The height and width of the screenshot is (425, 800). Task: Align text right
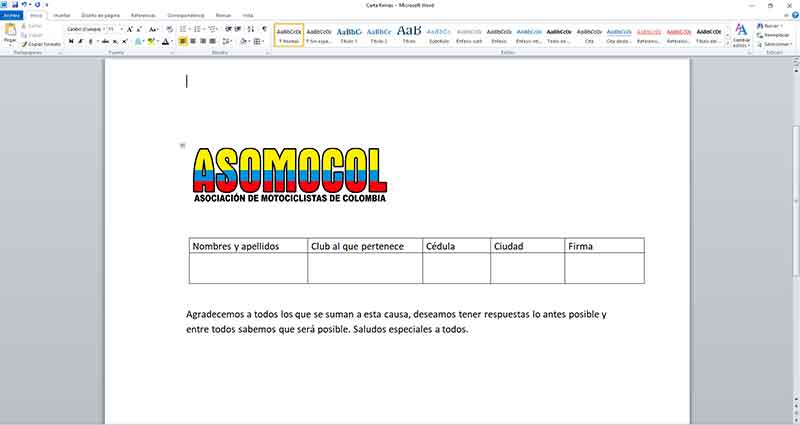[203, 41]
